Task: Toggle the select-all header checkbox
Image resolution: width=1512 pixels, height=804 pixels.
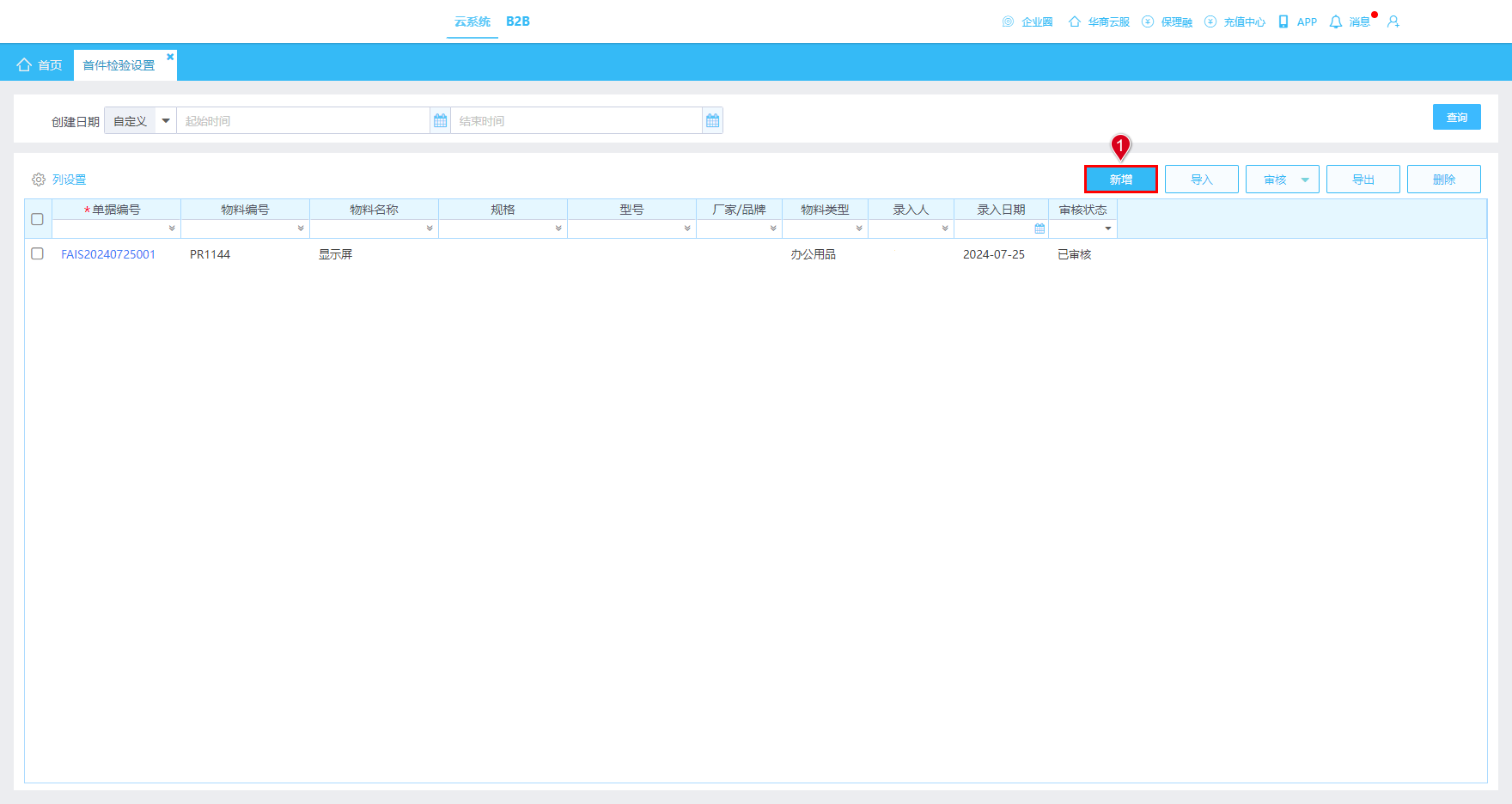Action: point(37,219)
